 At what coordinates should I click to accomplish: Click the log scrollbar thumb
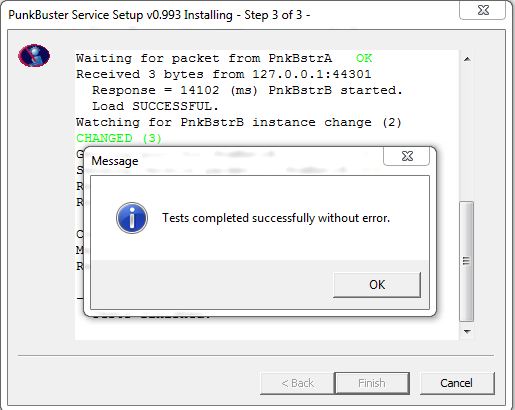(466, 261)
